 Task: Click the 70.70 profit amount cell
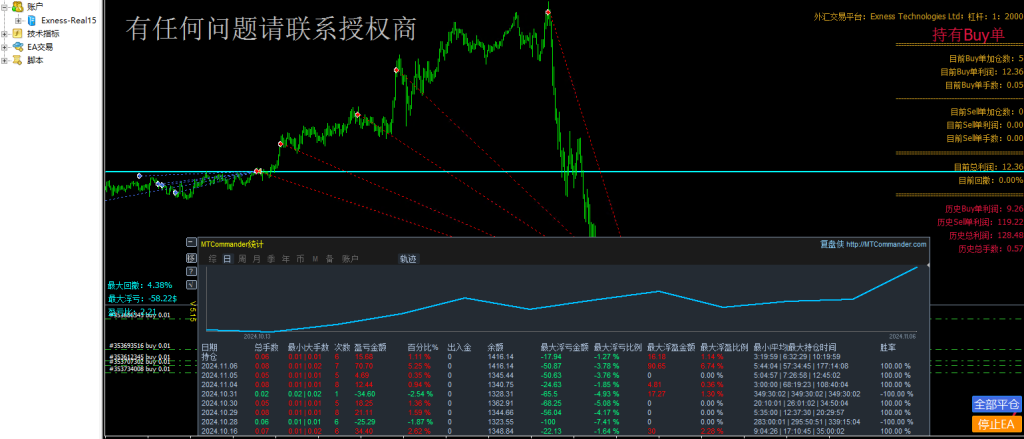point(364,366)
